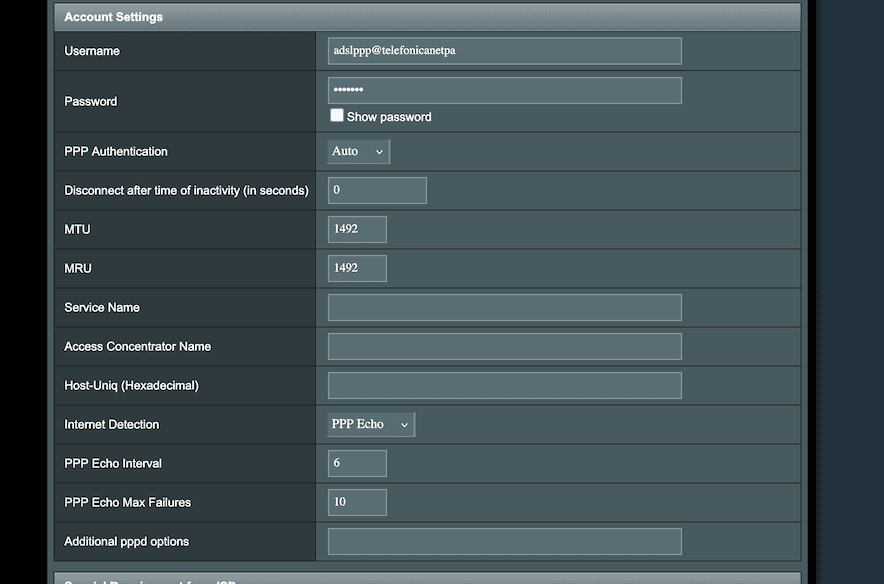Image resolution: width=884 pixels, height=584 pixels.
Task: Click the inactivity disconnect time field
Action: click(x=377, y=190)
